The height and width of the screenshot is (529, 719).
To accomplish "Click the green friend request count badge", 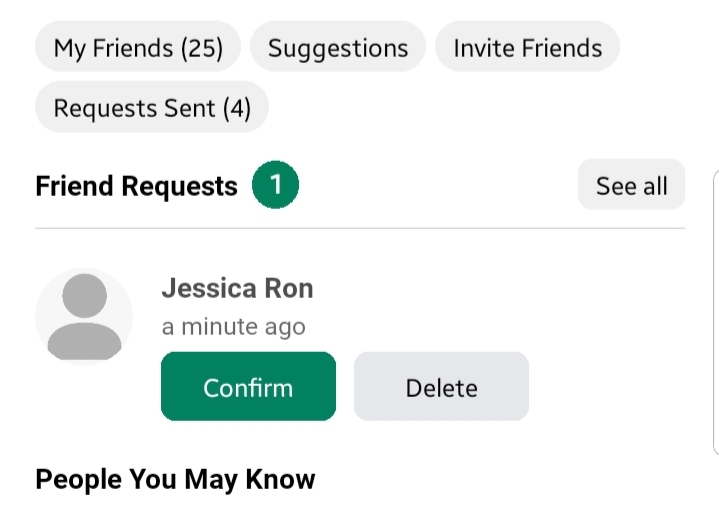I will tap(275, 186).
